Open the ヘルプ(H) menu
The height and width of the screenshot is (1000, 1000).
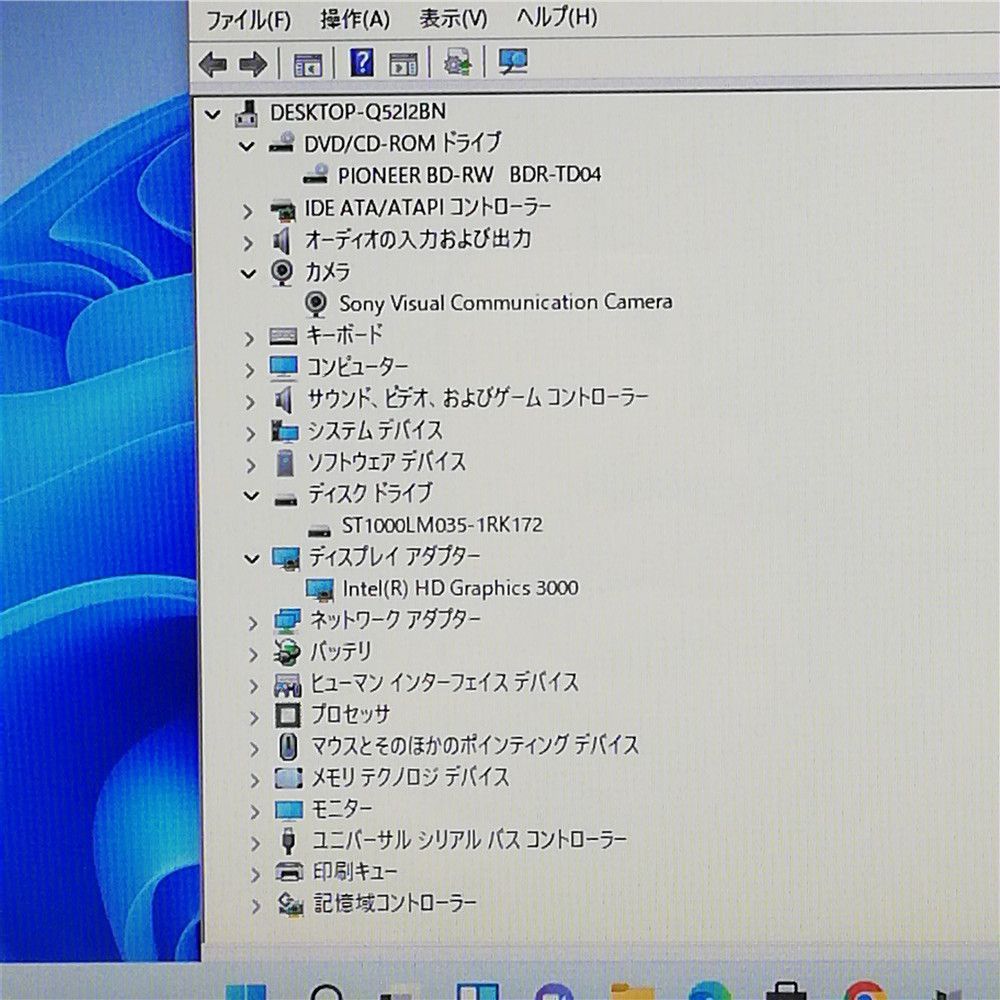[557, 17]
